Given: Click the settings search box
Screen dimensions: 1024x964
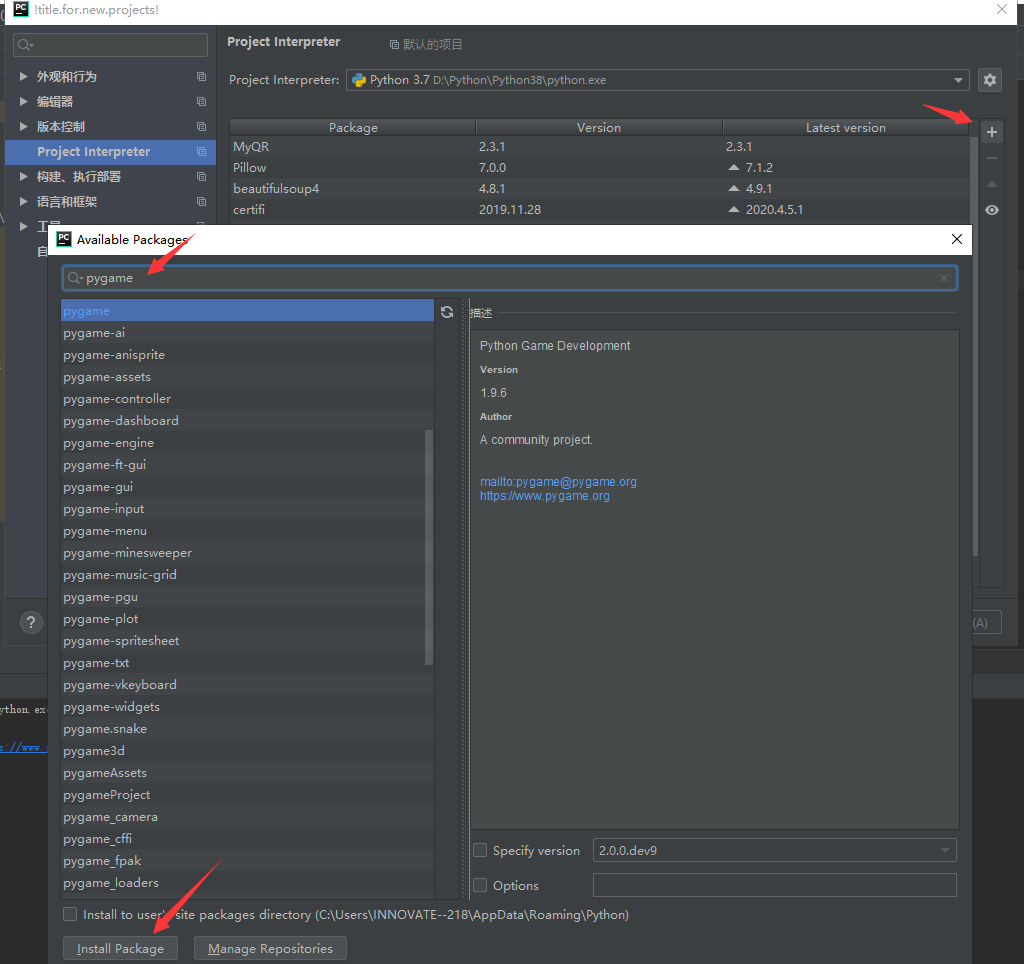Looking at the screenshot, I should point(110,44).
